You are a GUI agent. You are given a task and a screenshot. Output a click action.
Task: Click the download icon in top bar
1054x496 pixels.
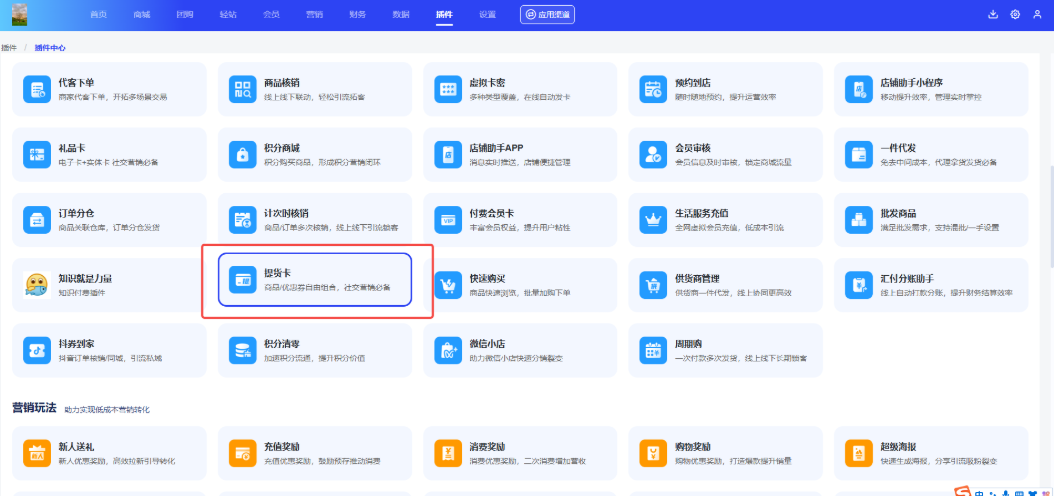coord(993,14)
